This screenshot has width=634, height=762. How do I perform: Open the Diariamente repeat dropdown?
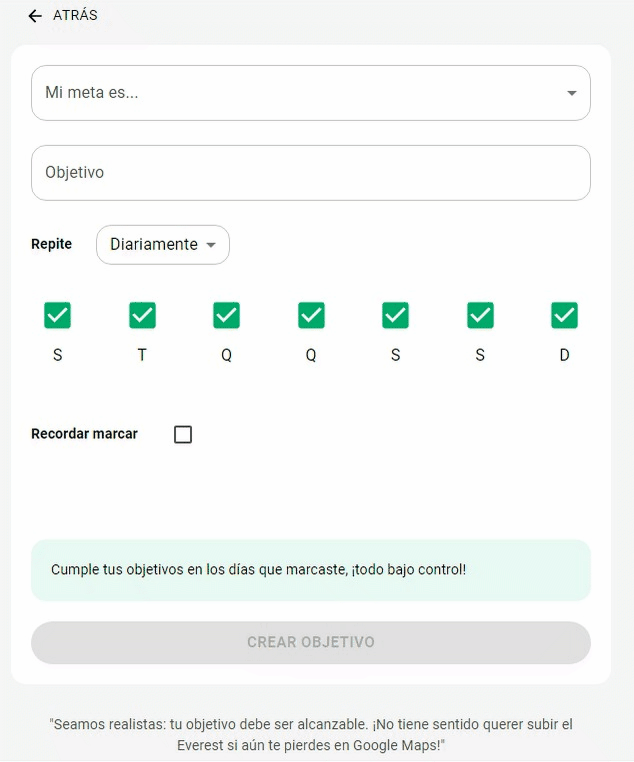coord(163,244)
